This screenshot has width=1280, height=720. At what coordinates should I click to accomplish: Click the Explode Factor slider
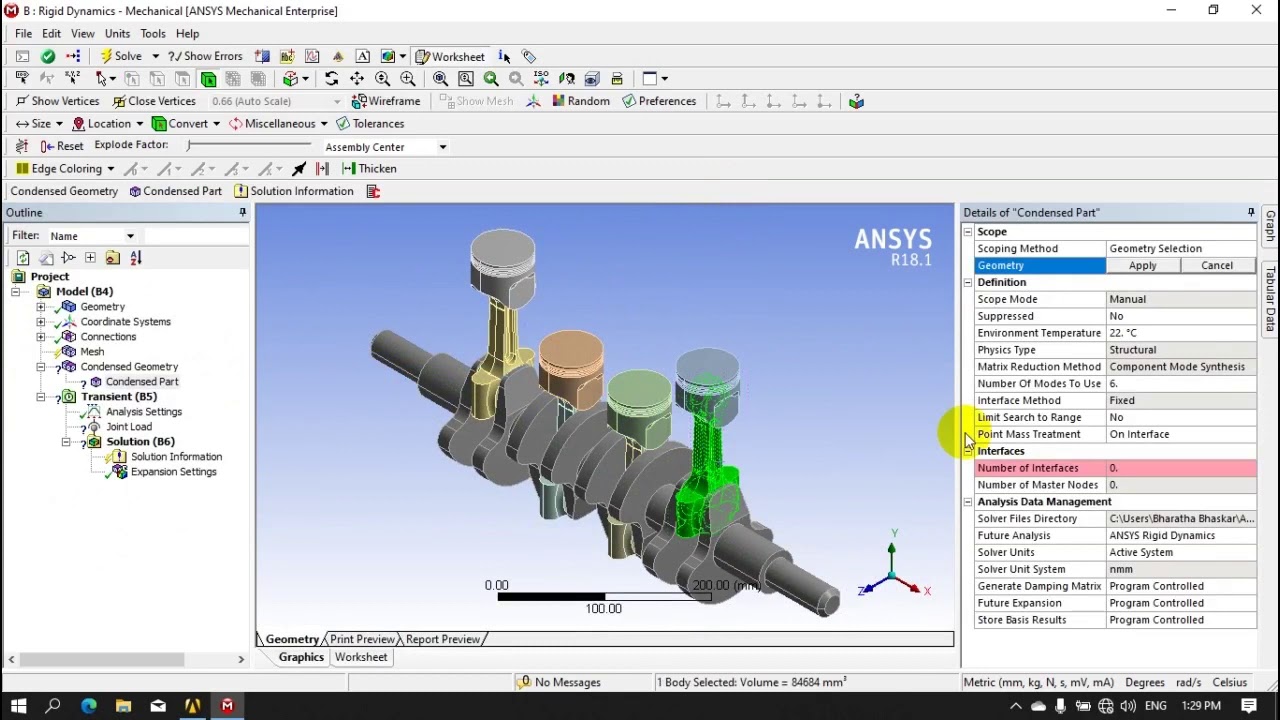click(x=248, y=146)
